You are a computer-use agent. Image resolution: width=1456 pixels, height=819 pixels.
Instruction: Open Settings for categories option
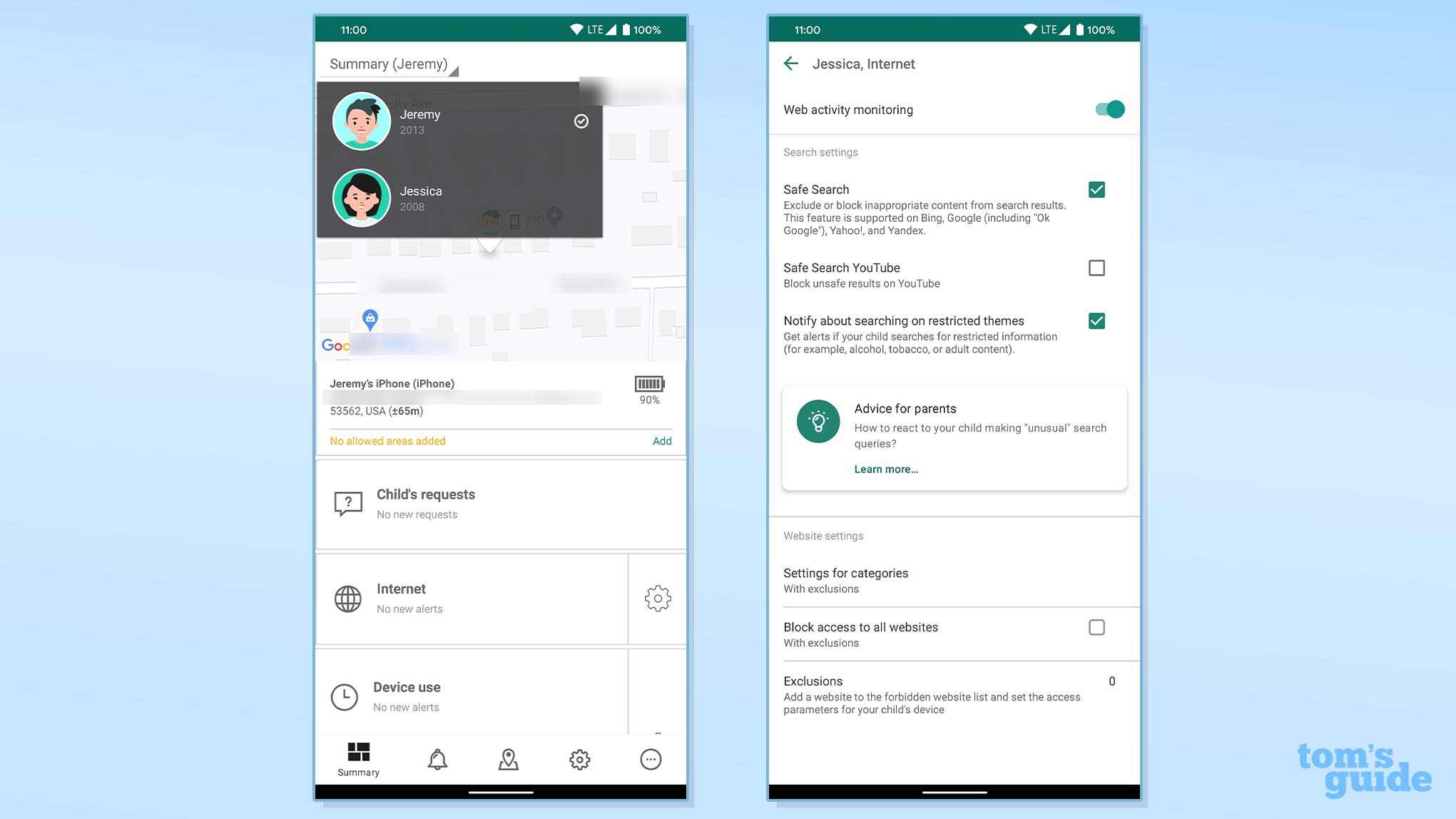click(953, 580)
